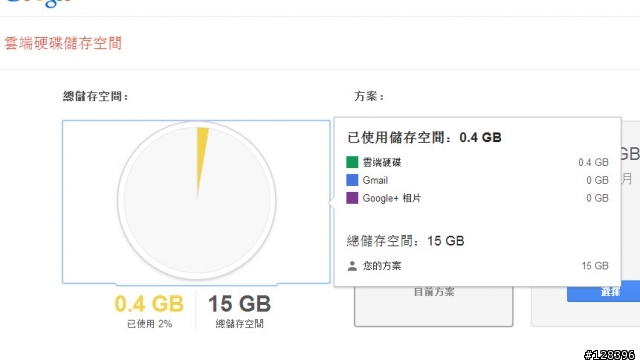Click the green 雲端硬碟 color square

click(352, 162)
